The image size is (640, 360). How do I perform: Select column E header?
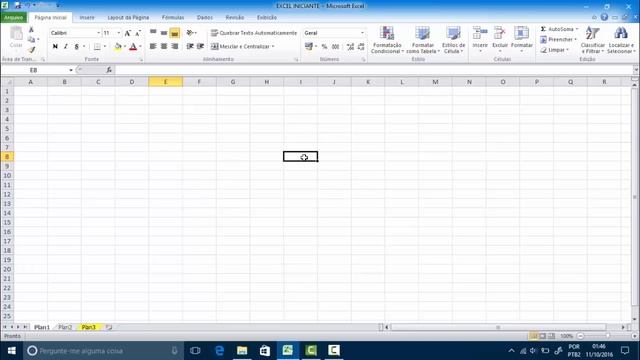[x=165, y=82]
